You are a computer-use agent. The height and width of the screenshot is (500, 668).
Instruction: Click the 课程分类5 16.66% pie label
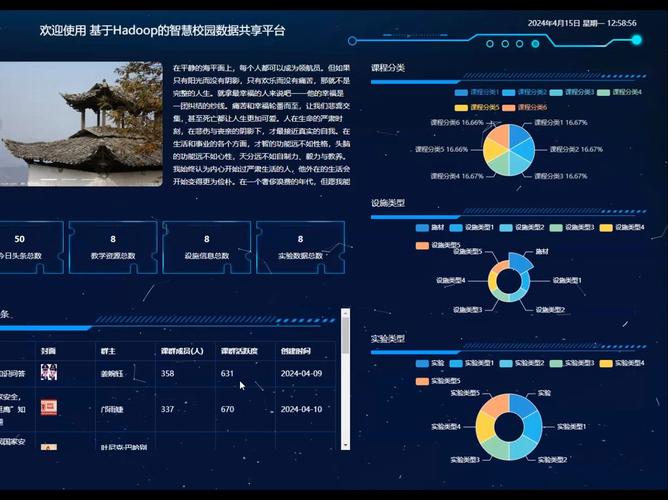coord(441,149)
